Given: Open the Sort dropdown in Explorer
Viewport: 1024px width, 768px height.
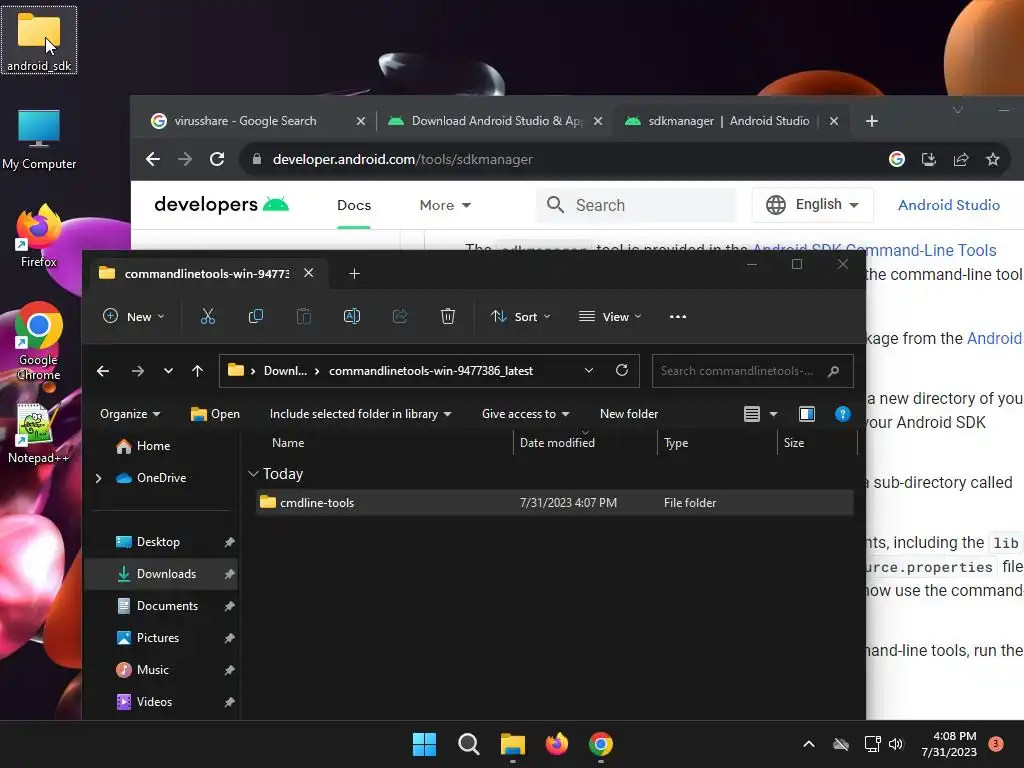Looking at the screenshot, I should [520, 317].
